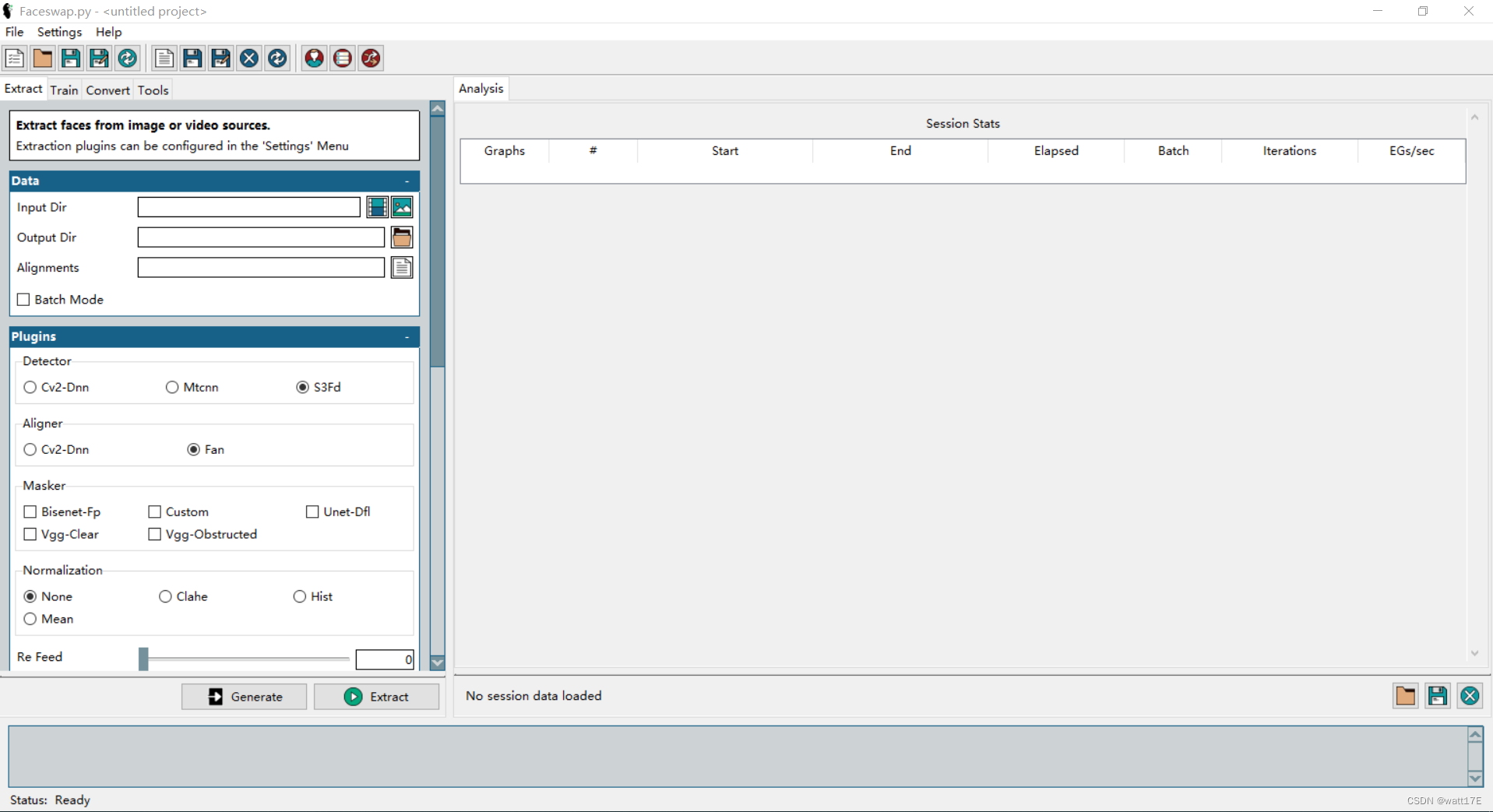The image size is (1493, 812).
Task: Open train settings via the red server icon
Action: (x=343, y=58)
